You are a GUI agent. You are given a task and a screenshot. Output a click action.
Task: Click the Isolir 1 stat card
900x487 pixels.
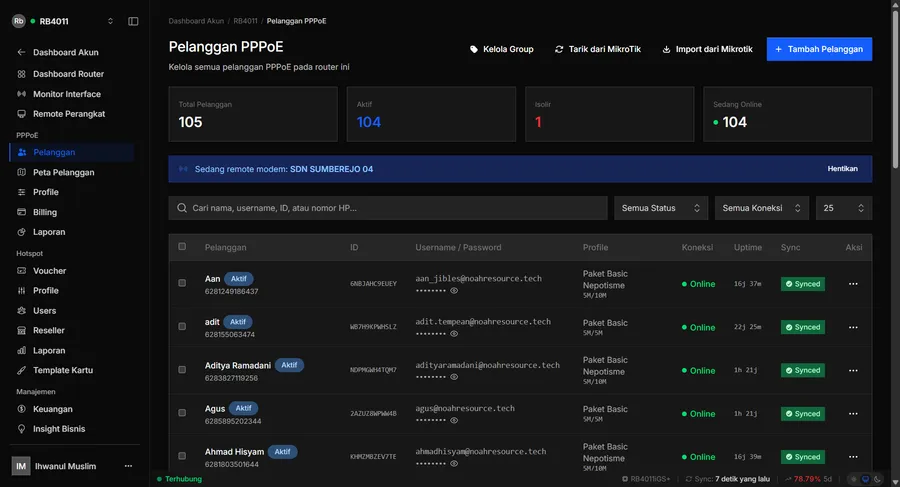point(610,114)
